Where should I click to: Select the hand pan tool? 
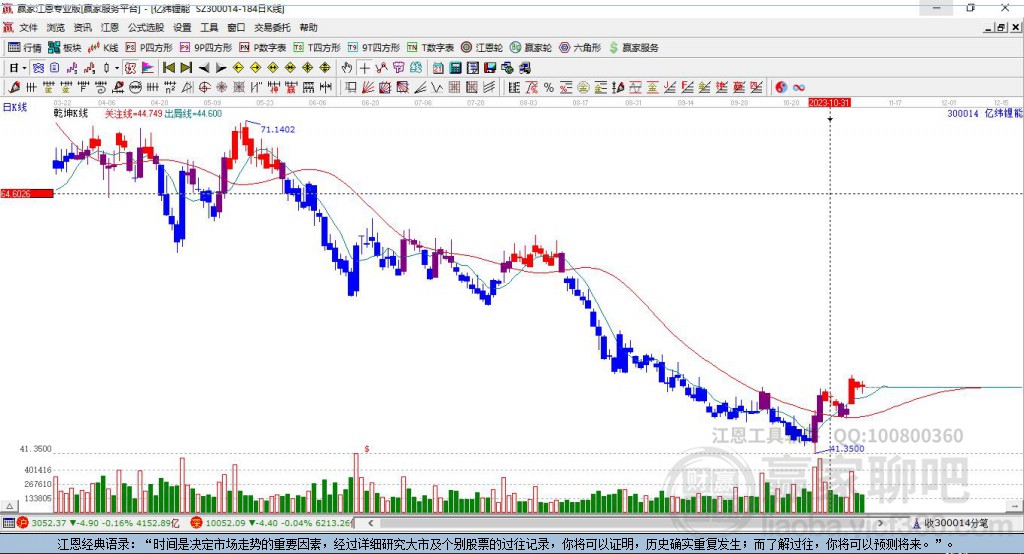click(347, 68)
